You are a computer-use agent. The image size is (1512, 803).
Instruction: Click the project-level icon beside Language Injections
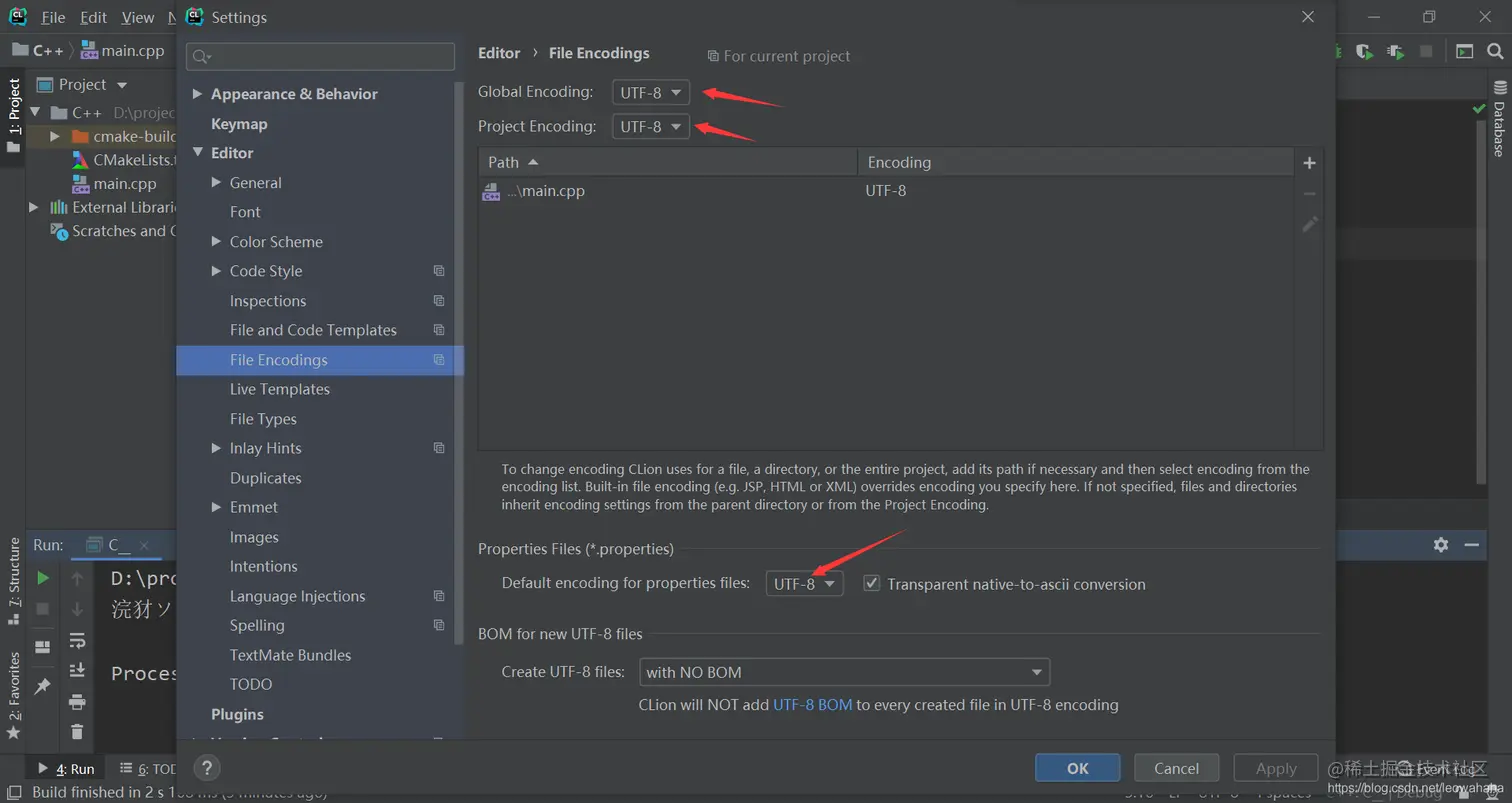coord(438,596)
